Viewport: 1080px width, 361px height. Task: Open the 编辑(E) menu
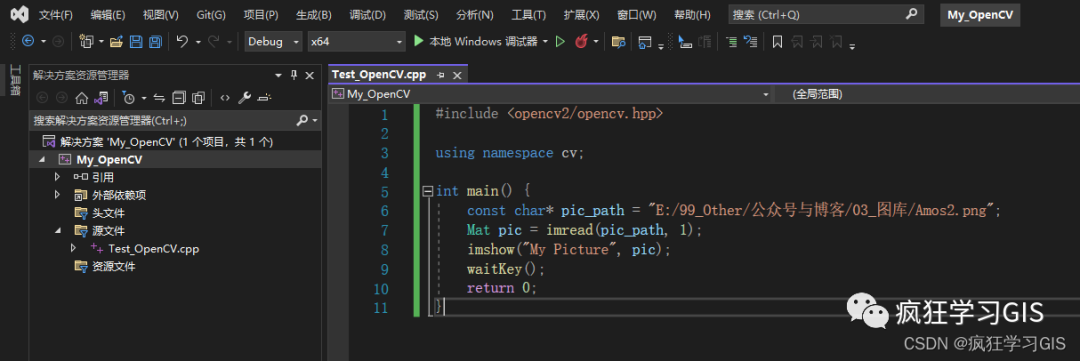point(108,14)
